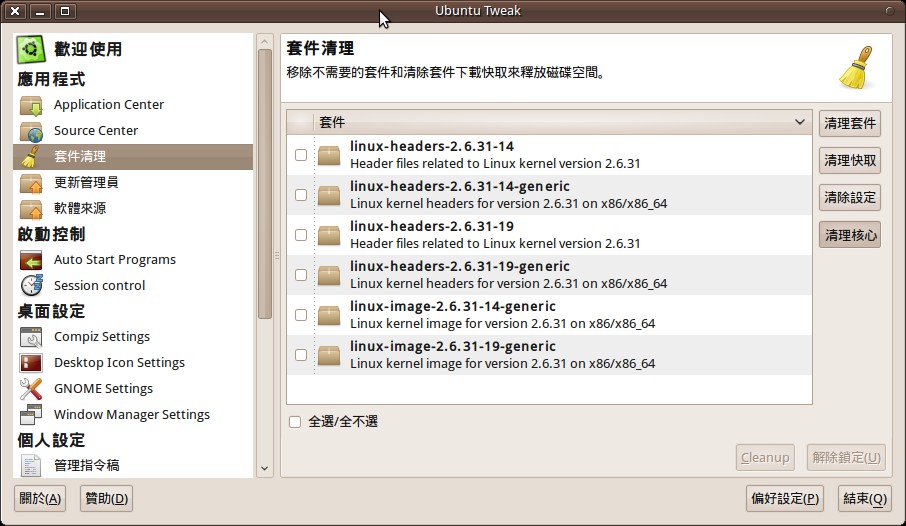Click package icon for linux-image-2.6.31-19-generic
This screenshot has width=906, height=526.
(329, 355)
